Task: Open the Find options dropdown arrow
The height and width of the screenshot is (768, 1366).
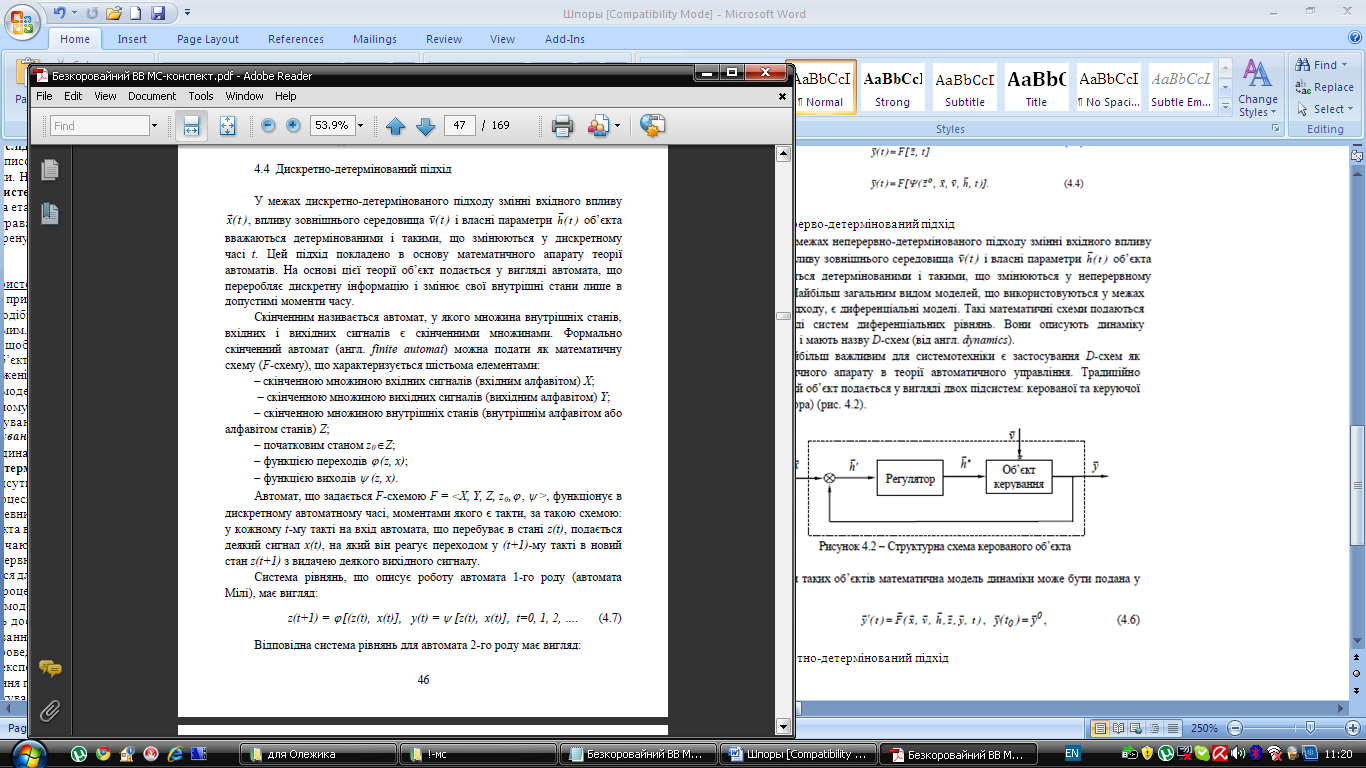Action: click(154, 126)
